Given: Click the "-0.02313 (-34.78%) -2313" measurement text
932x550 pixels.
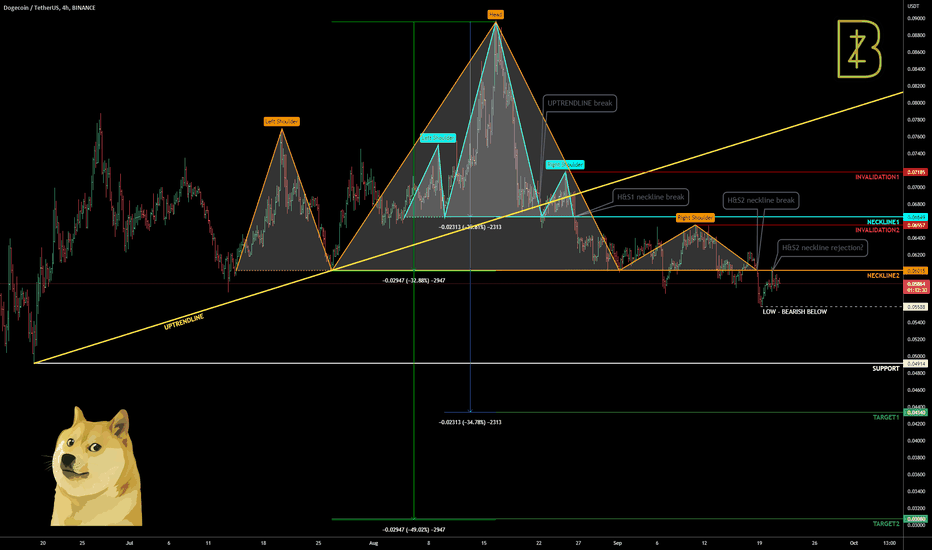Looking at the screenshot, I should 470,422.
